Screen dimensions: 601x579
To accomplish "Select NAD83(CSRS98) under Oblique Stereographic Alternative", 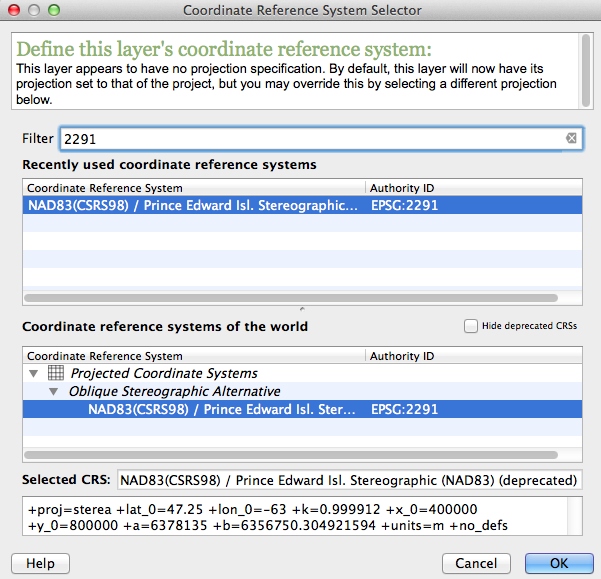I will (222, 409).
